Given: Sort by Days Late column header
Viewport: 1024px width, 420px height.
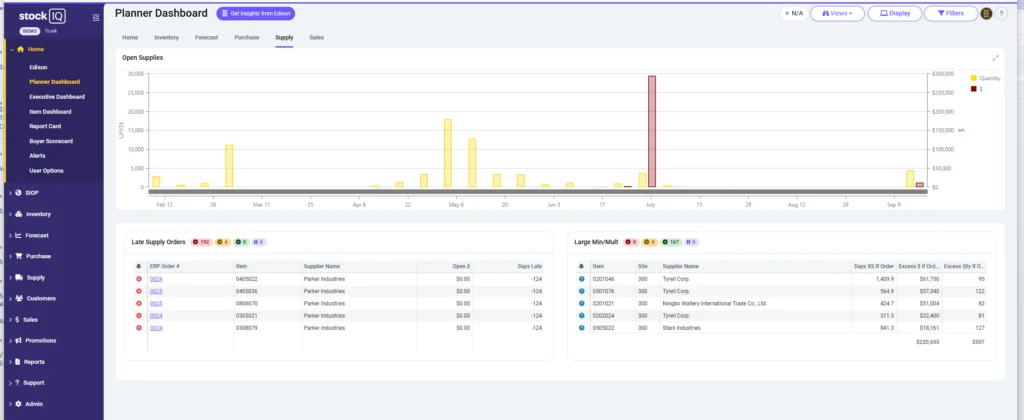Looking at the screenshot, I should [530, 267].
